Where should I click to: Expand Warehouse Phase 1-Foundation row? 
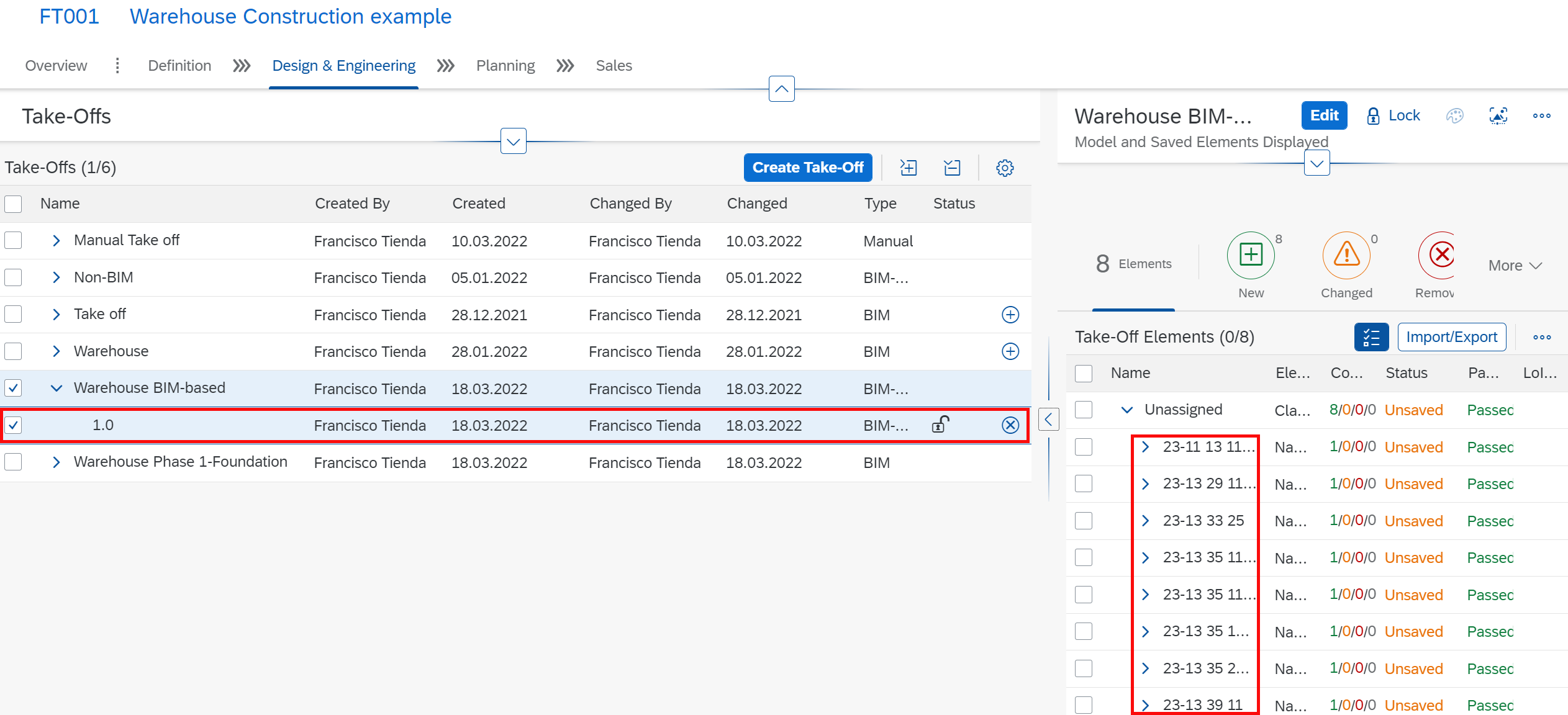(x=57, y=462)
